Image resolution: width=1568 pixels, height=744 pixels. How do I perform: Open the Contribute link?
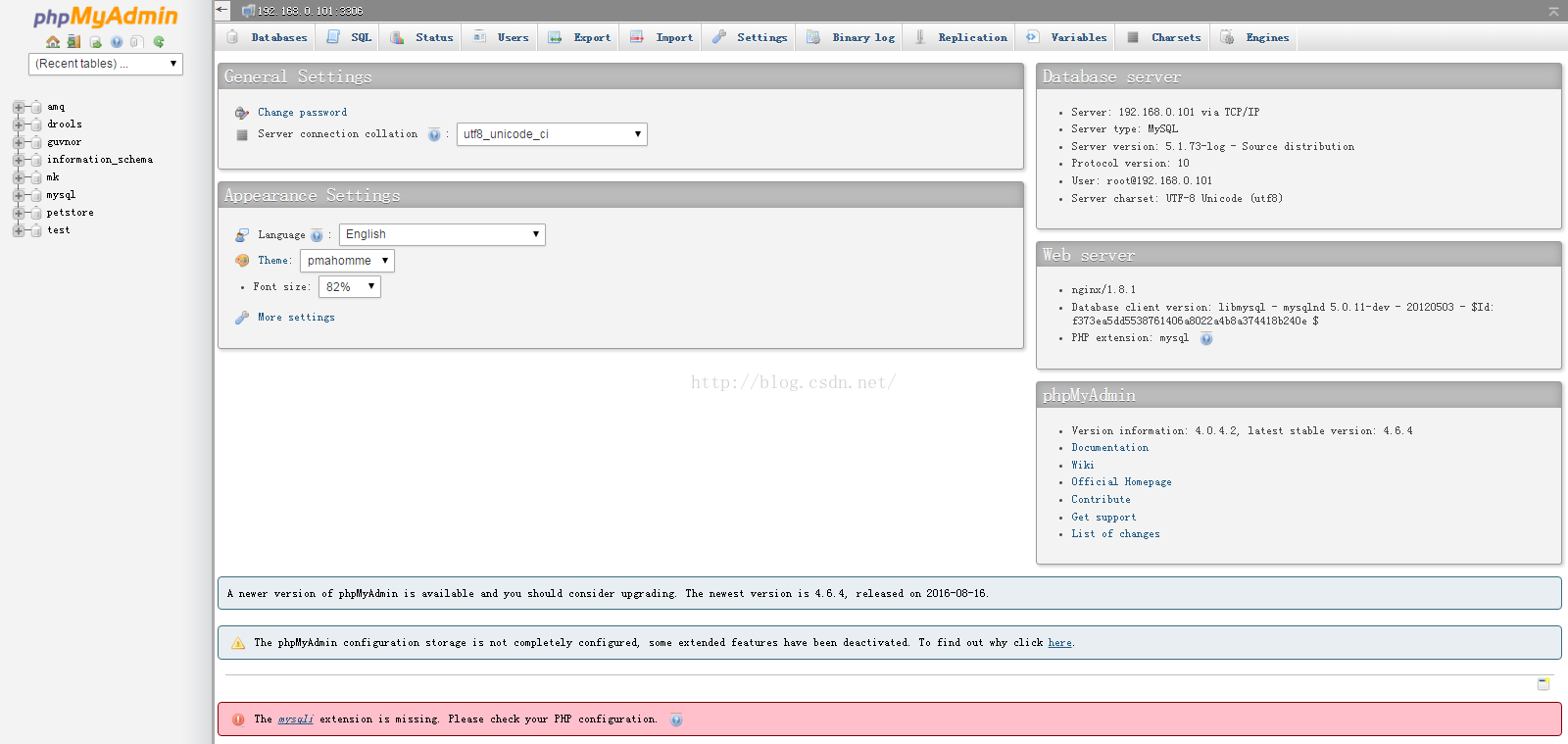pos(1101,500)
